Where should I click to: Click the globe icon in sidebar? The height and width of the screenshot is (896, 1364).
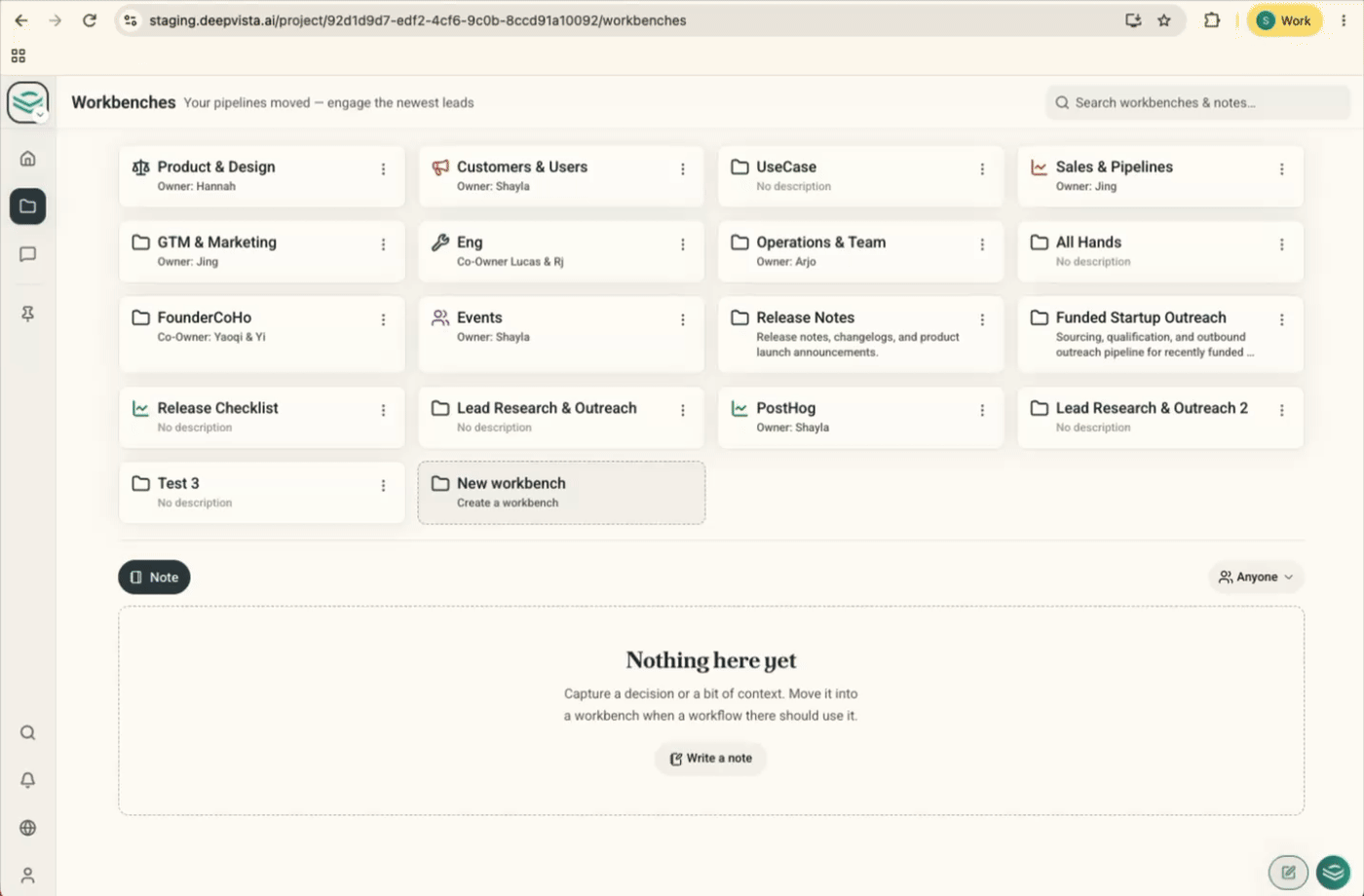pyautogui.click(x=27, y=828)
